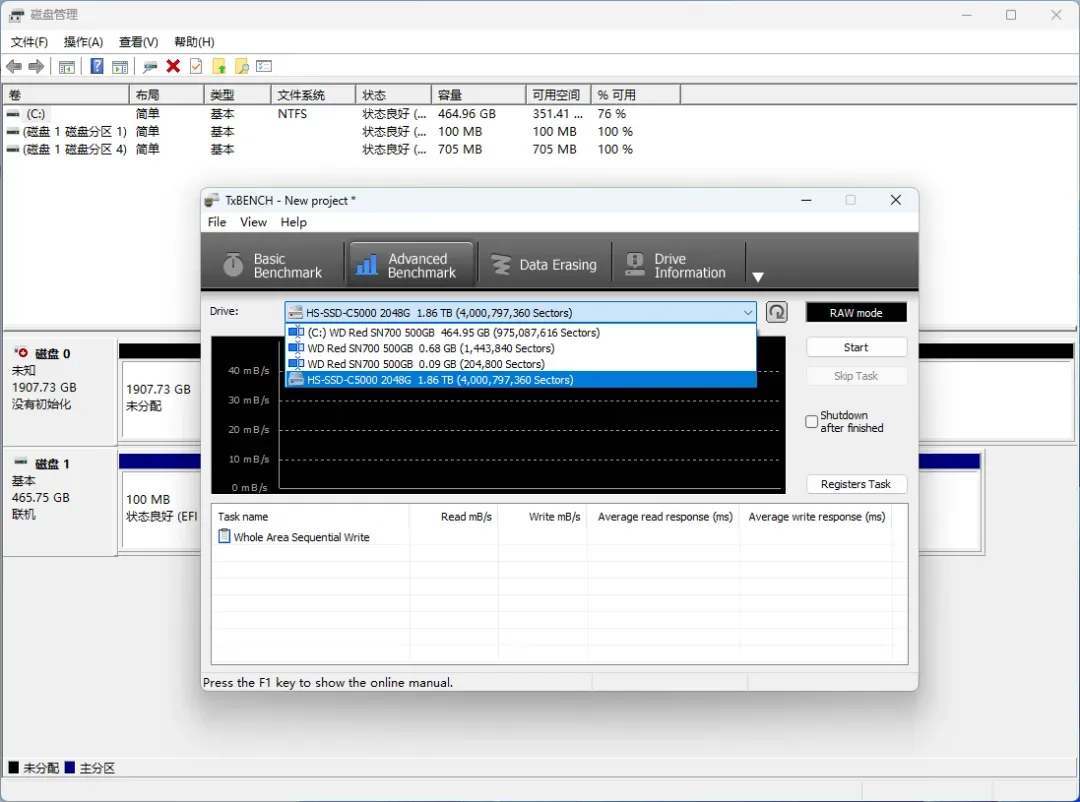Click the blue question mark help icon
This screenshot has height=802, width=1080.
click(97, 66)
